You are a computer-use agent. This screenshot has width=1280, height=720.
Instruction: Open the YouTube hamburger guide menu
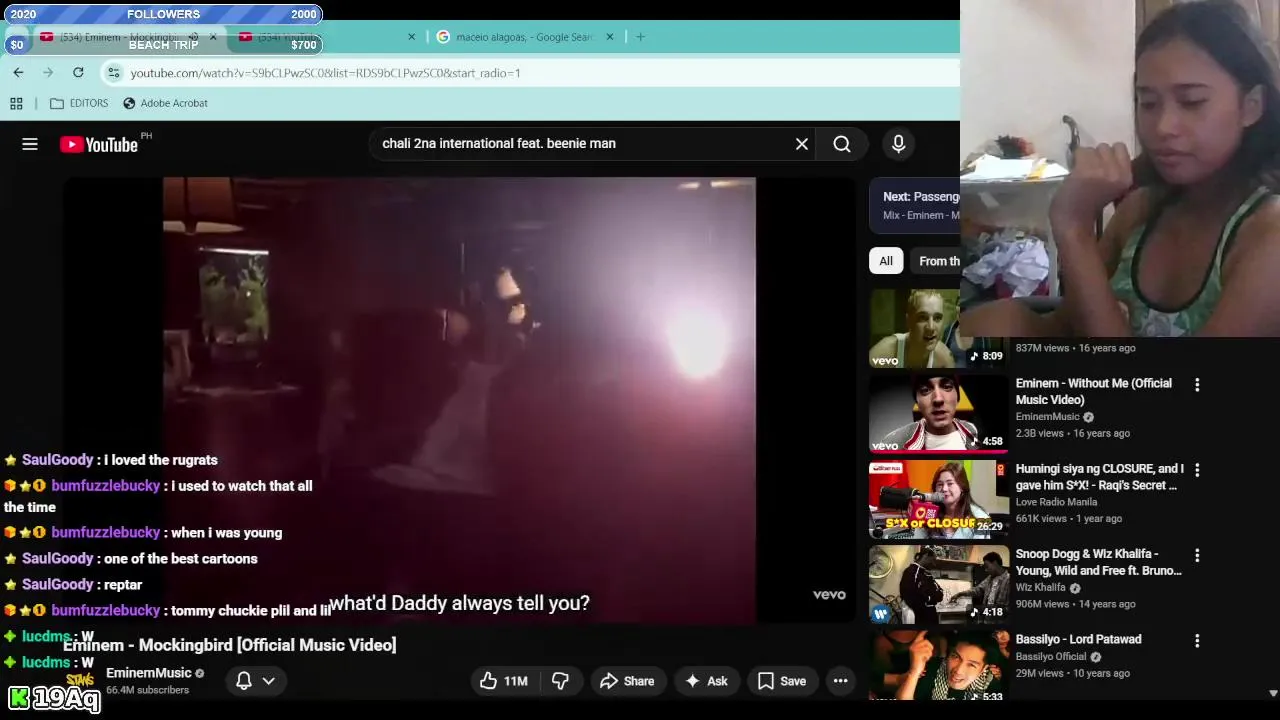pyautogui.click(x=30, y=145)
